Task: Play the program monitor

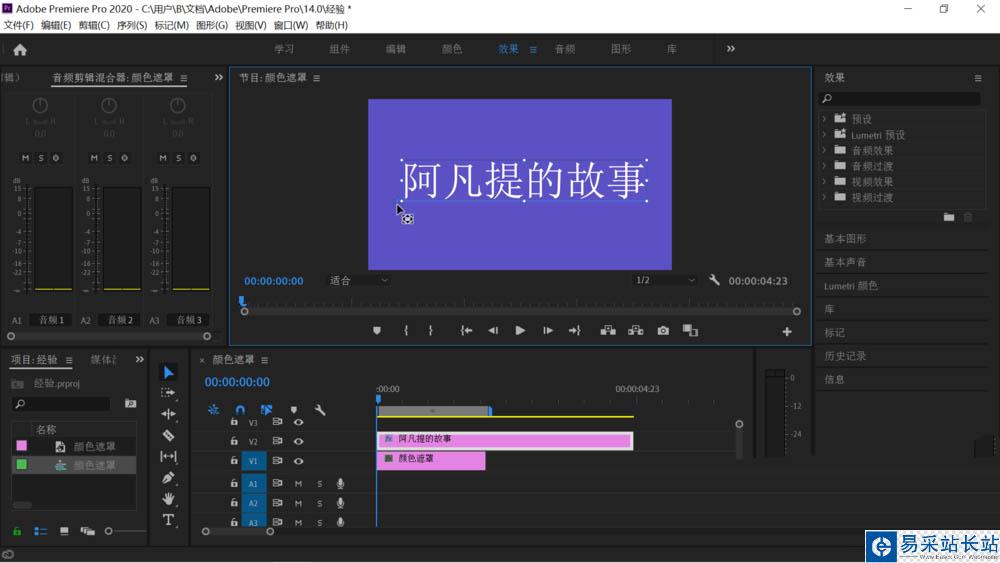Action: [x=520, y=330]
